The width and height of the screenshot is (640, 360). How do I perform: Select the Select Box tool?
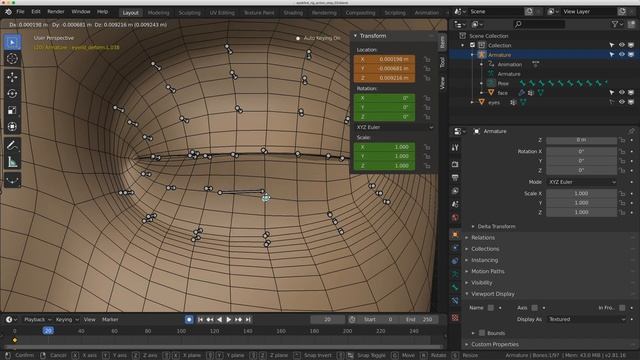coord(12,42)
